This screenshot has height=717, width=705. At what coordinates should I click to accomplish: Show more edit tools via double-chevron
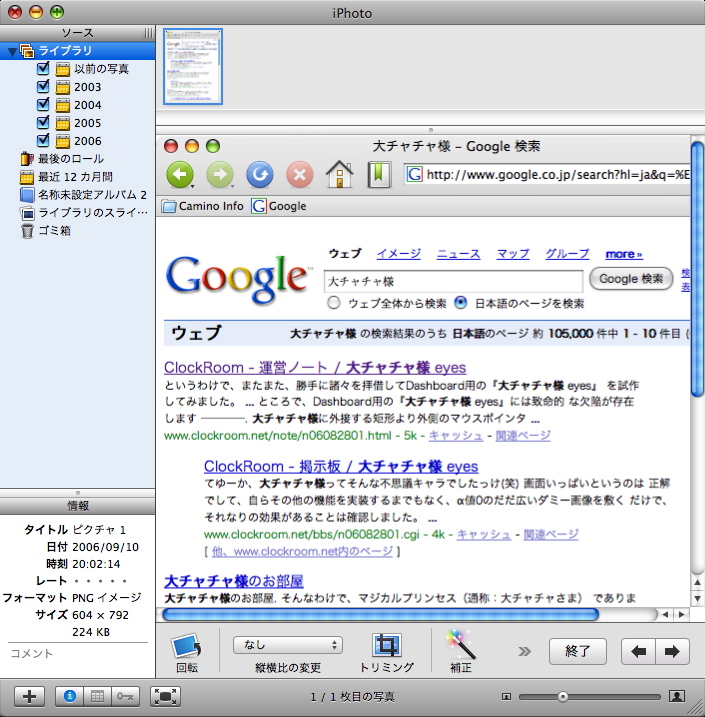525,651
